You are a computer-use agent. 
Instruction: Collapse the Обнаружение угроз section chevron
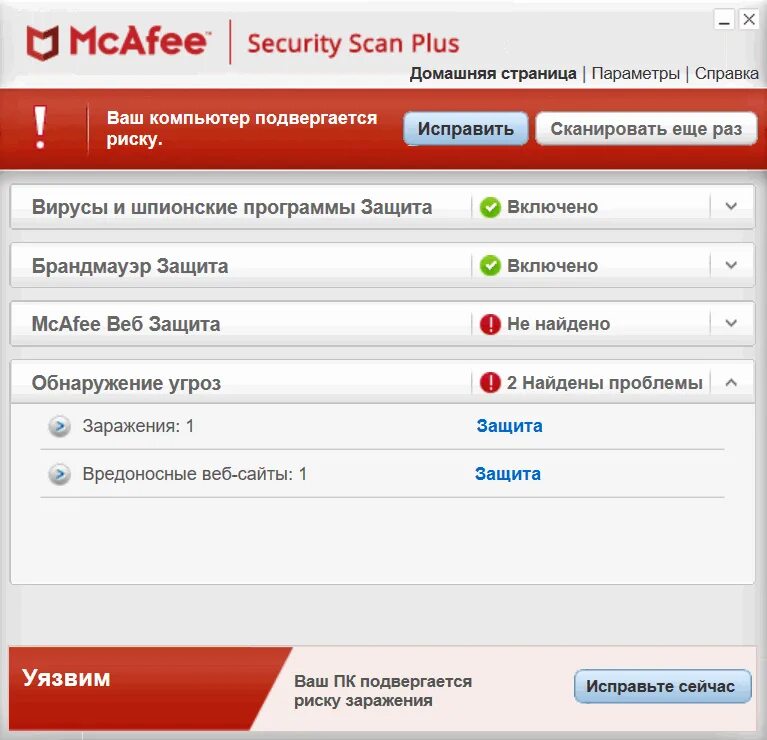(731, 382)
